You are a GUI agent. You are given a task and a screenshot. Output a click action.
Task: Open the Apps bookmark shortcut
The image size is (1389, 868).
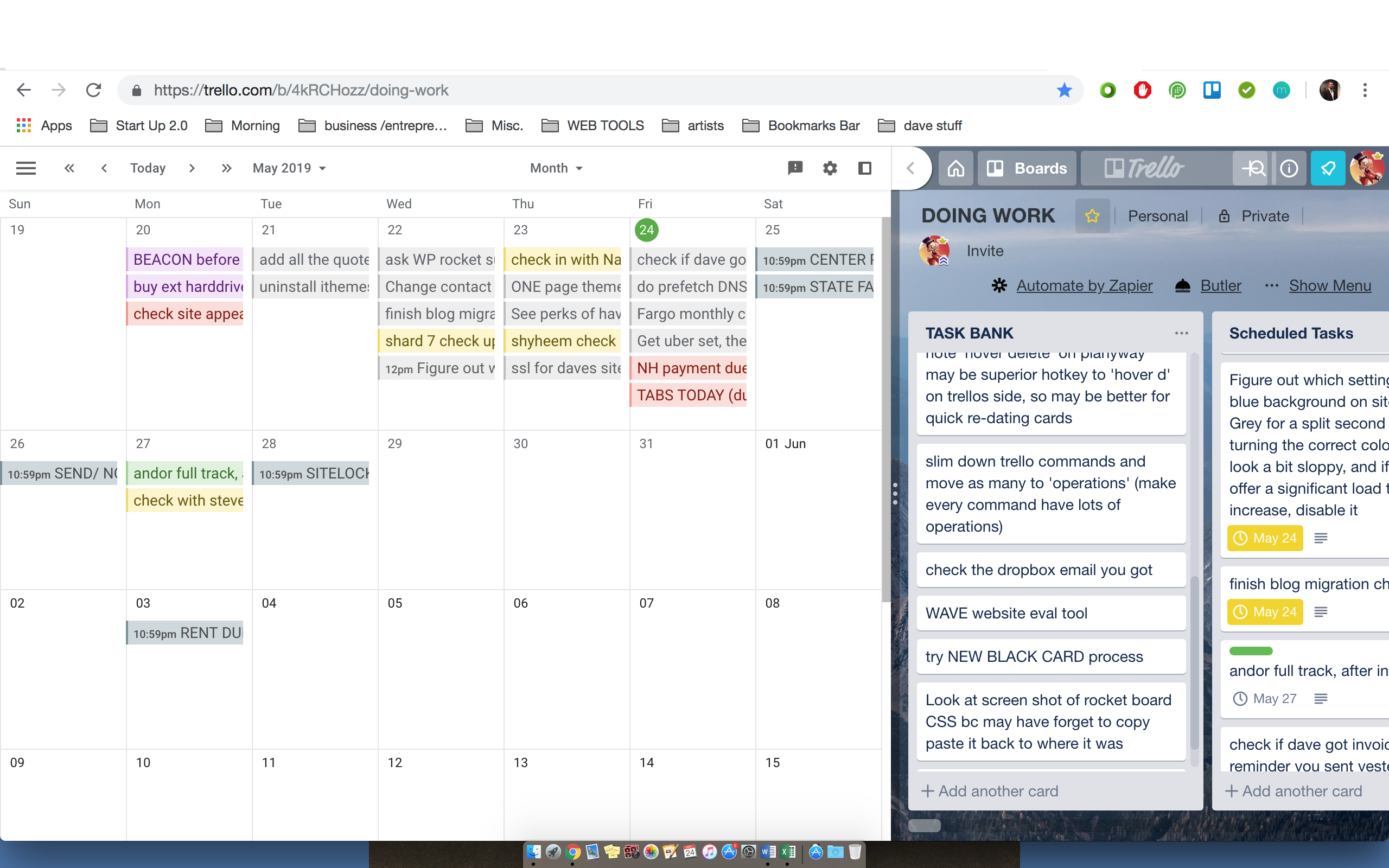(44, 126)
